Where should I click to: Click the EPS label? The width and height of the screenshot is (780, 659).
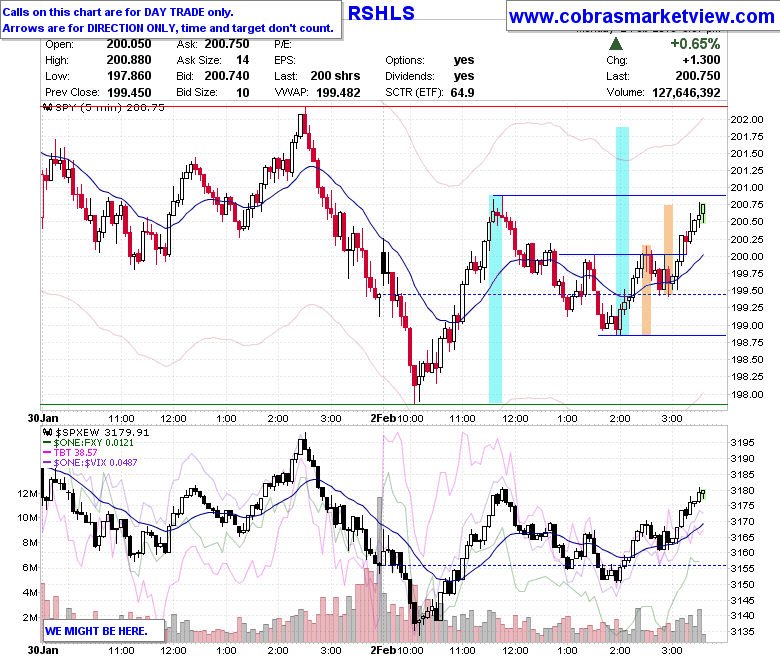click(x=285, y=60)
